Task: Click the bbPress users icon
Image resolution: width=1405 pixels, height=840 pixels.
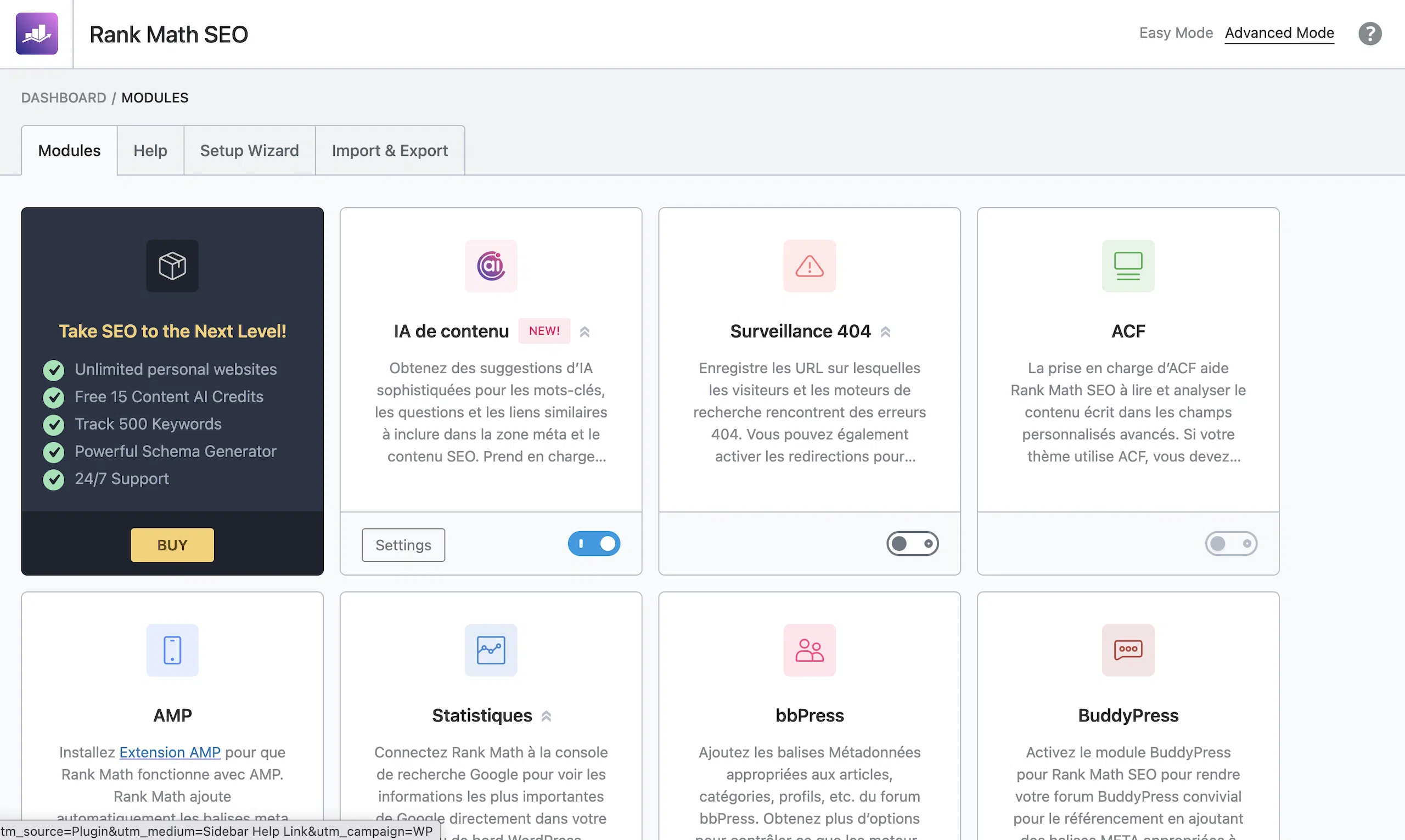Action: coord(809,650)
